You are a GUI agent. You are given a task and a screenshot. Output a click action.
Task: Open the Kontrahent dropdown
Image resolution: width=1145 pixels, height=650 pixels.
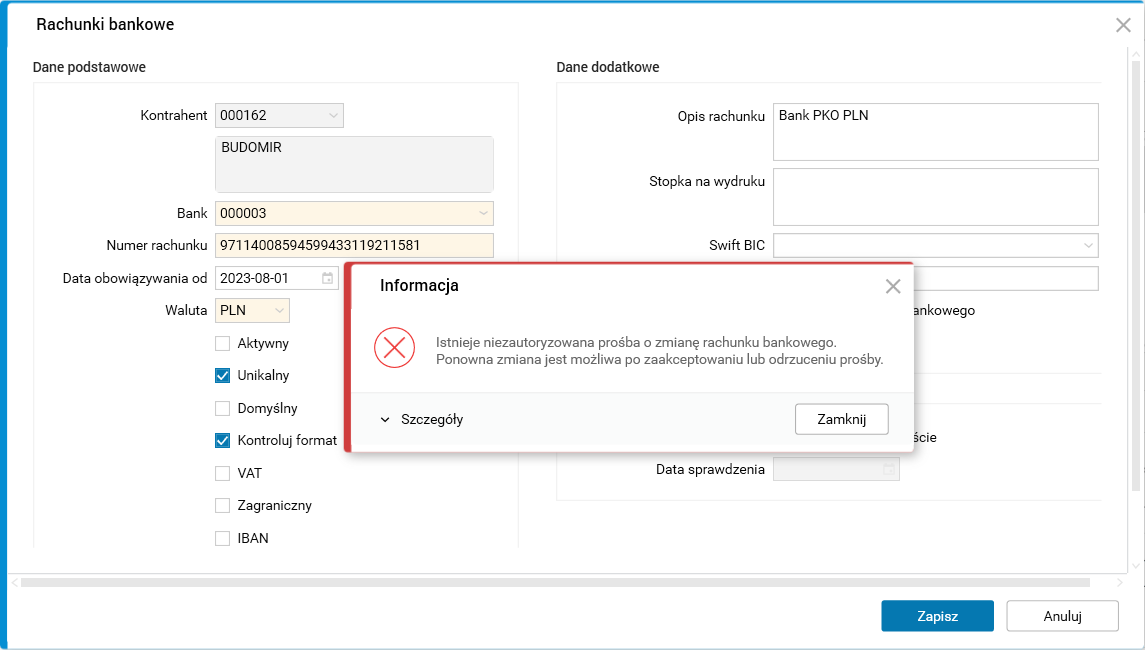click(x=333, y=116)
